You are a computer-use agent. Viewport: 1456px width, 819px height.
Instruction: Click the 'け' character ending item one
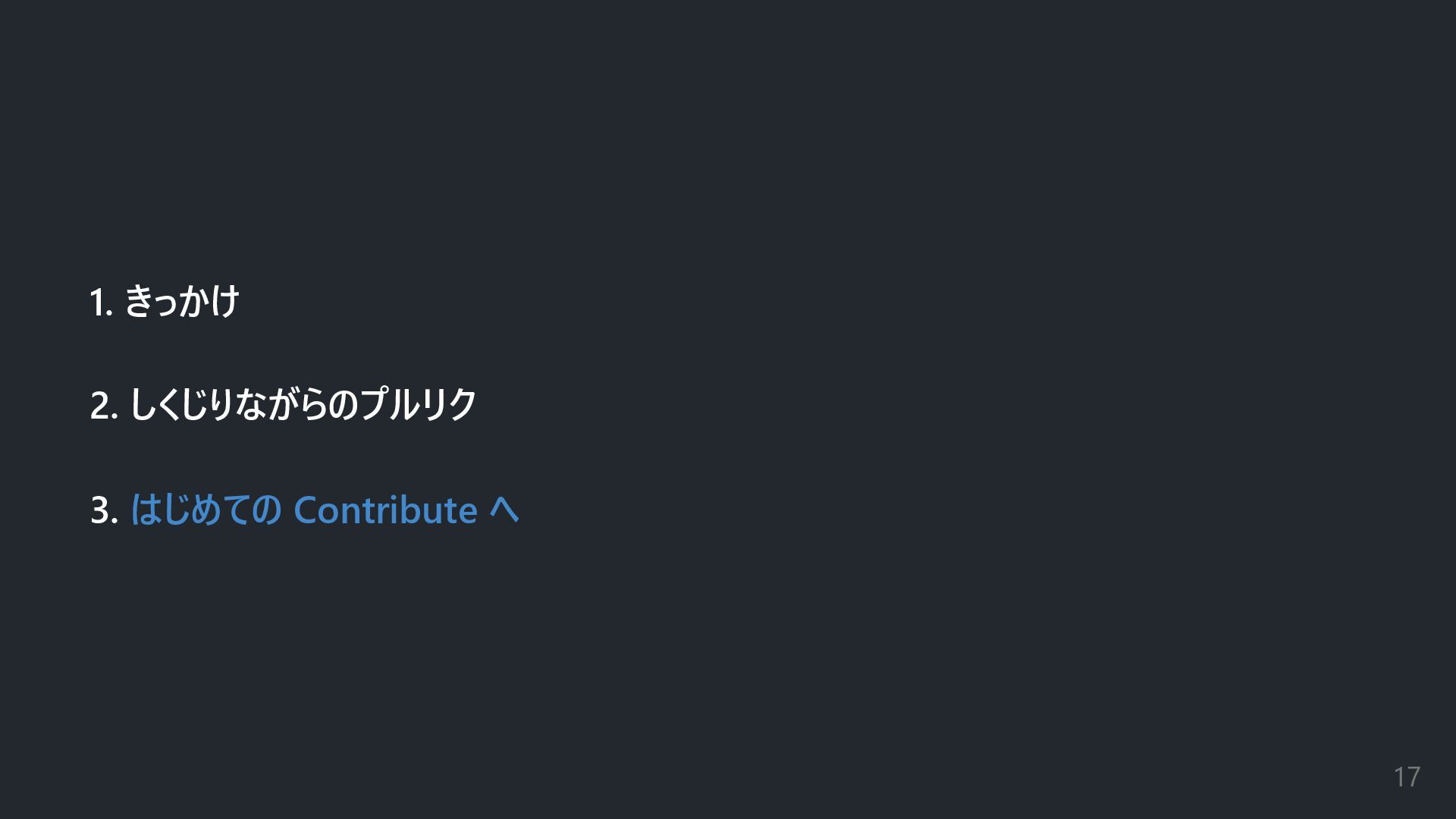225,301
